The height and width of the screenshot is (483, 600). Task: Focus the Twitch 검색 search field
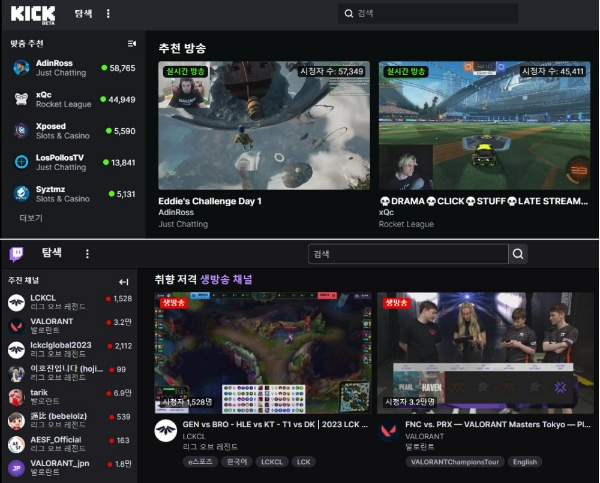[x=408, y=254]
